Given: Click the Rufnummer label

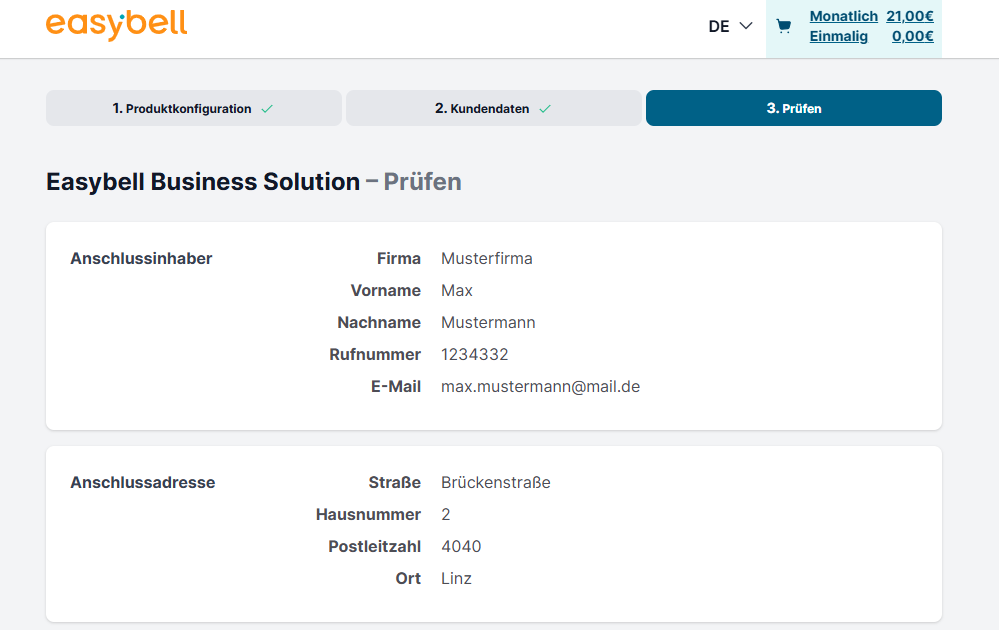Looking at the screenshot, I should click(x=375, y=354).
